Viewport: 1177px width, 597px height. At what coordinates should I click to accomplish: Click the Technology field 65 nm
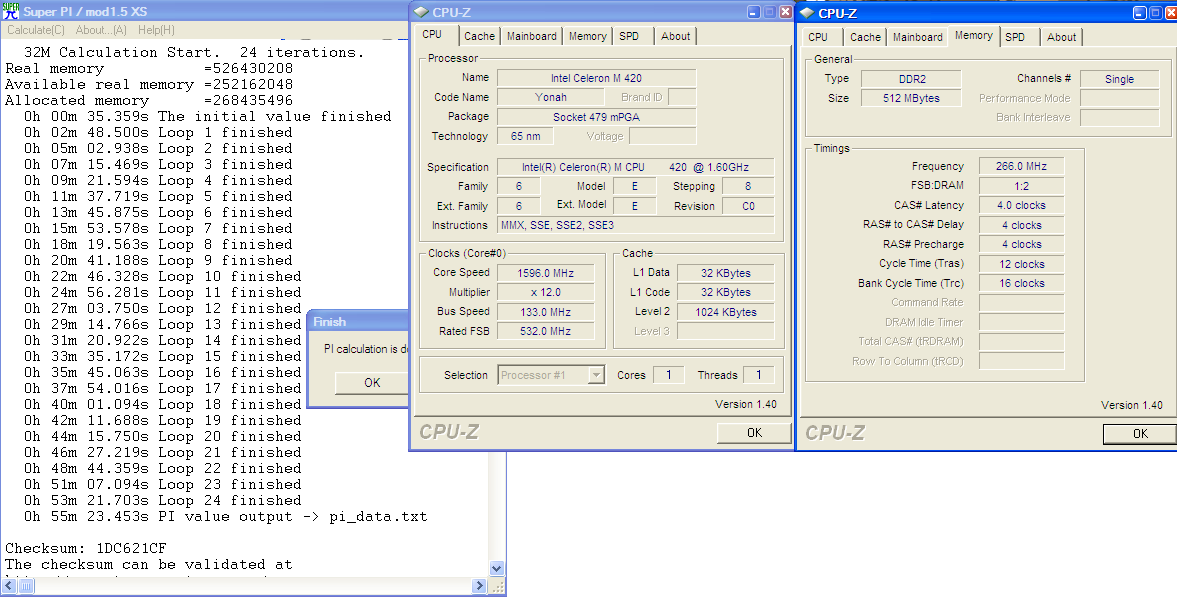pos(525,136)
